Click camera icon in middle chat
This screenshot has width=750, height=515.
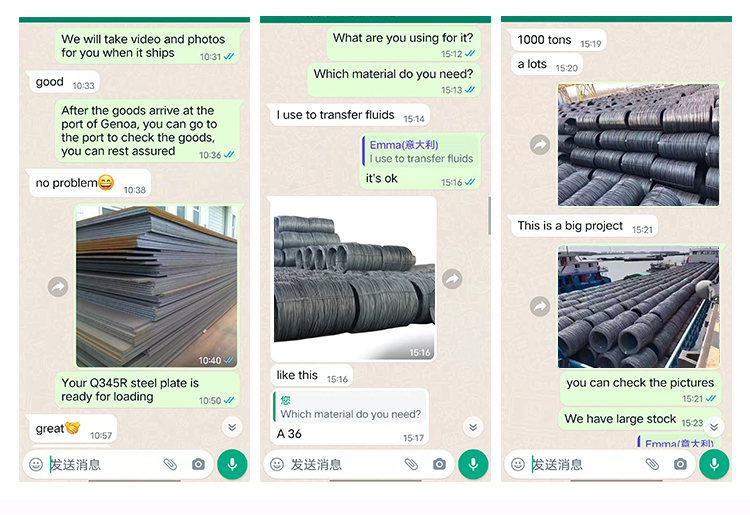pyautogui.click(x=439, y=464)
